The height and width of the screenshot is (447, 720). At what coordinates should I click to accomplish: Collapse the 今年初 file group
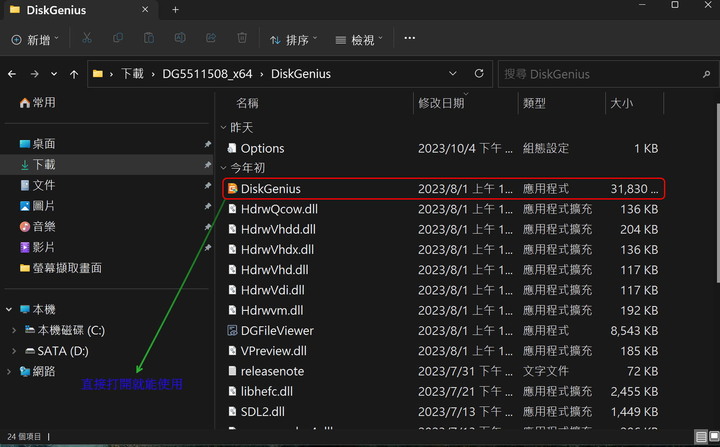click(x=224, y=168)
